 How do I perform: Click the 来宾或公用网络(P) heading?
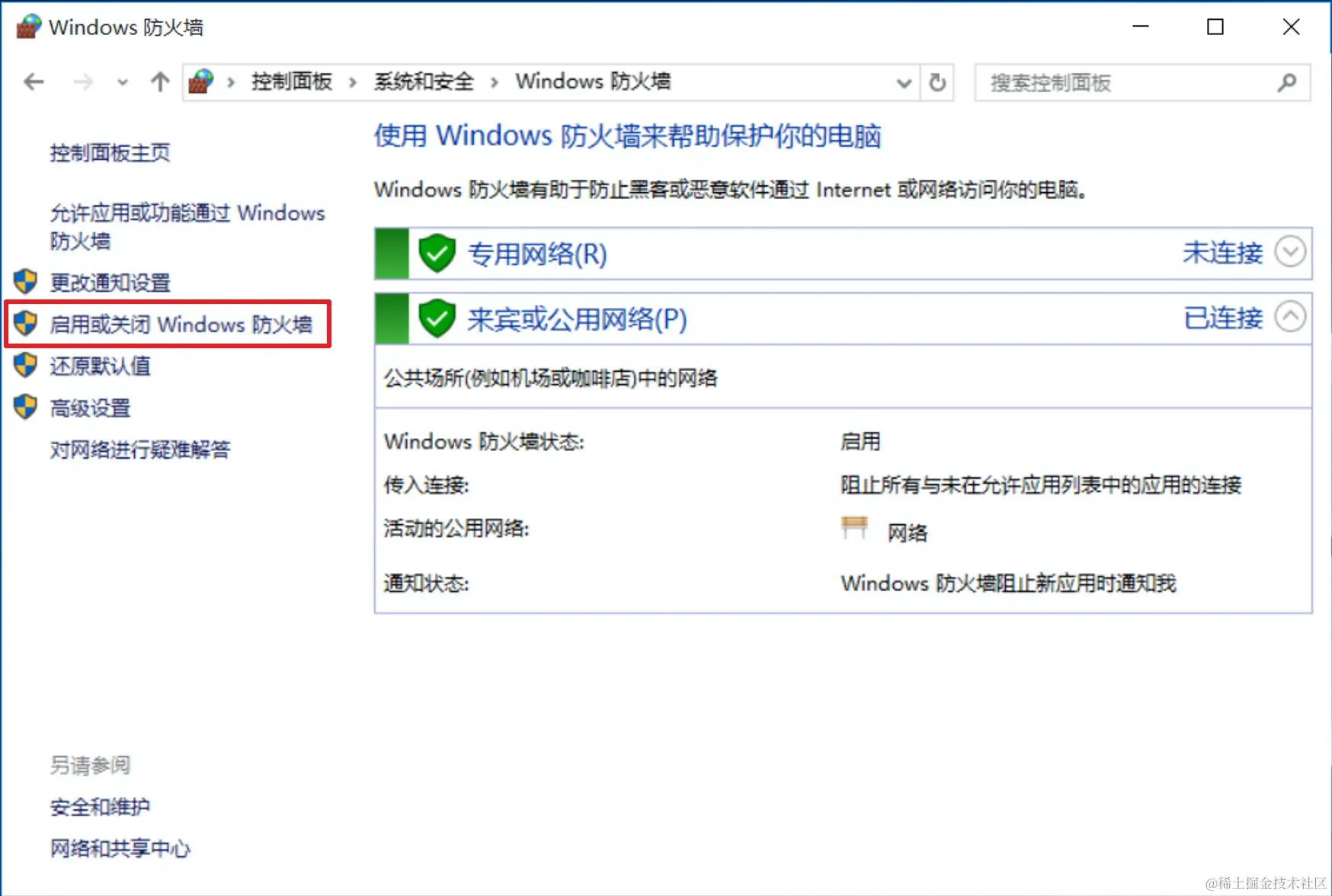pyautogui.click(x=577, y=319)
